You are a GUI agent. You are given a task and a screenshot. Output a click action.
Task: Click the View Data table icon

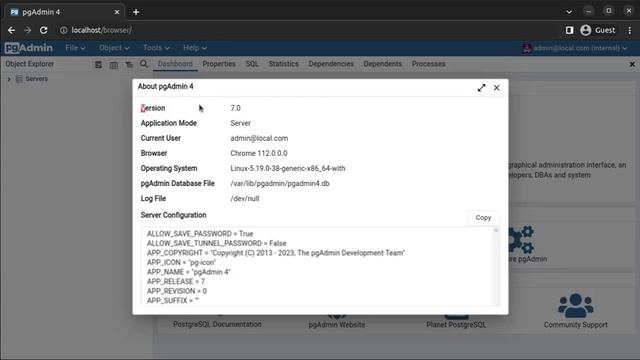click(114, 64)
